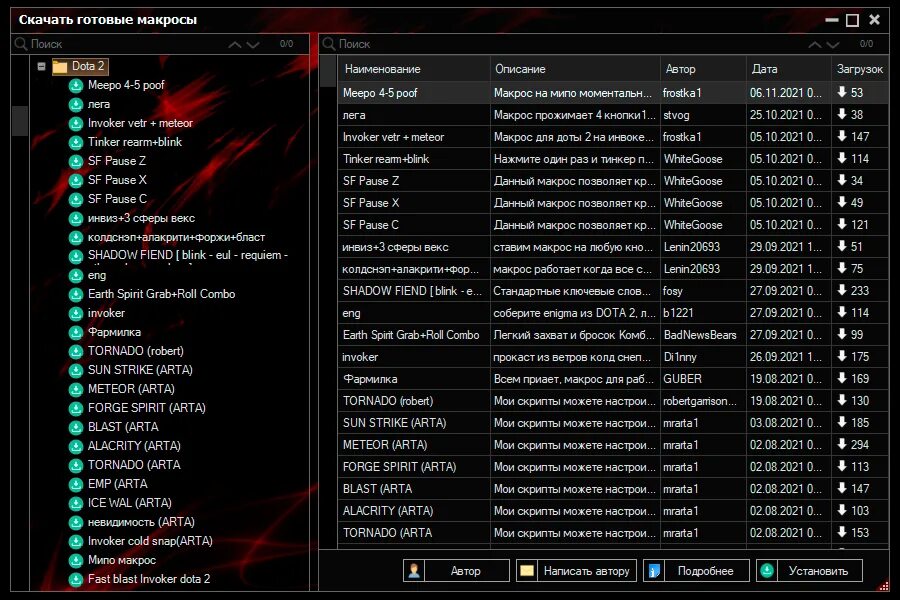Go to previous search result in right panel
Screen dimensions: 900x600
[x=814, y=44]
